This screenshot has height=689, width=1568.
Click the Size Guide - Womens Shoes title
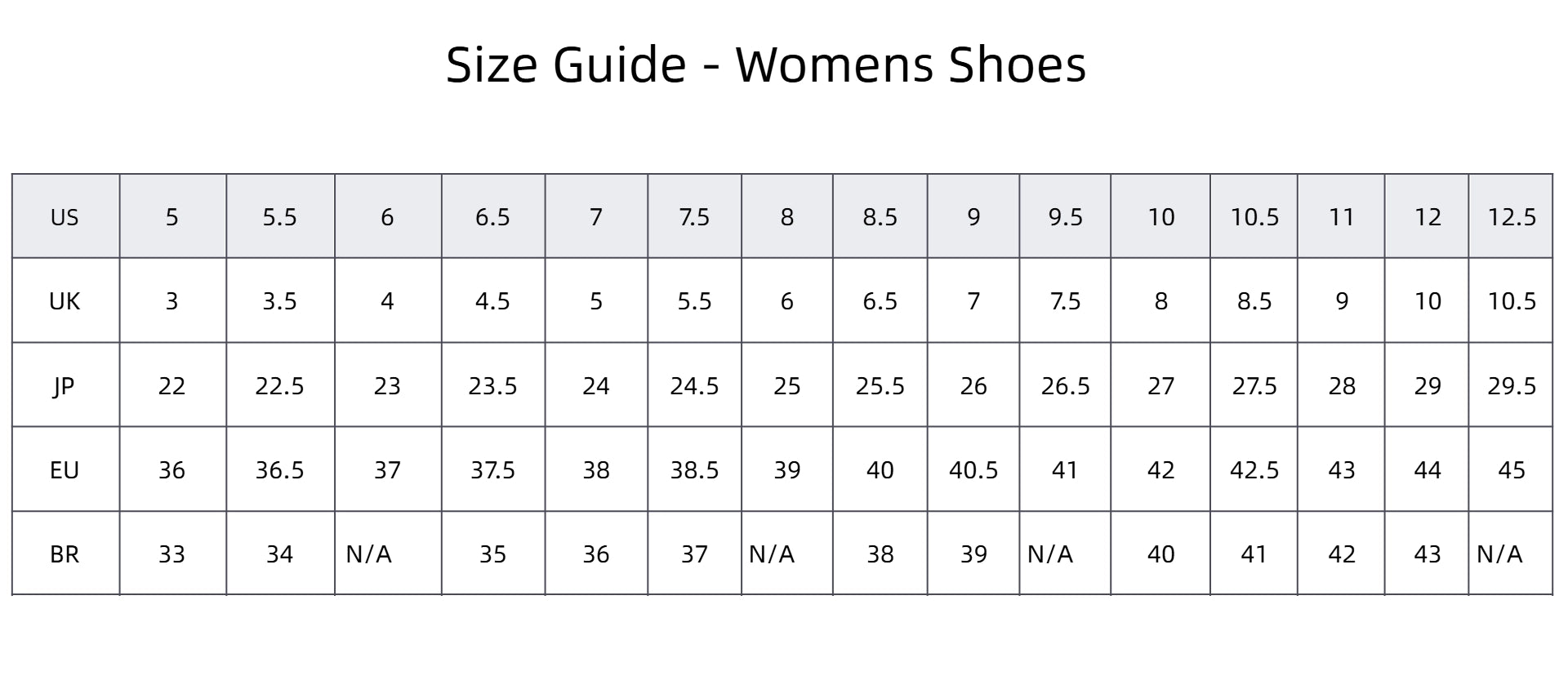(765, 64)
